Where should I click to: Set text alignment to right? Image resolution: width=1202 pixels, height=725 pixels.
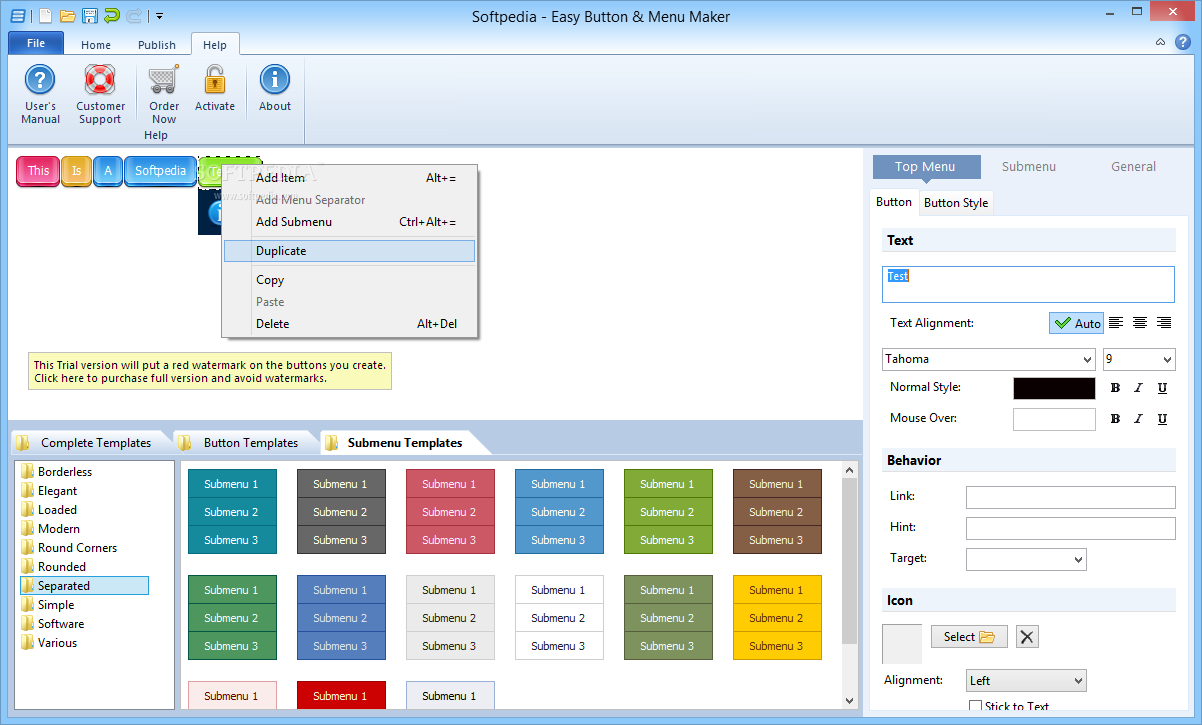tap(1164, 323)
